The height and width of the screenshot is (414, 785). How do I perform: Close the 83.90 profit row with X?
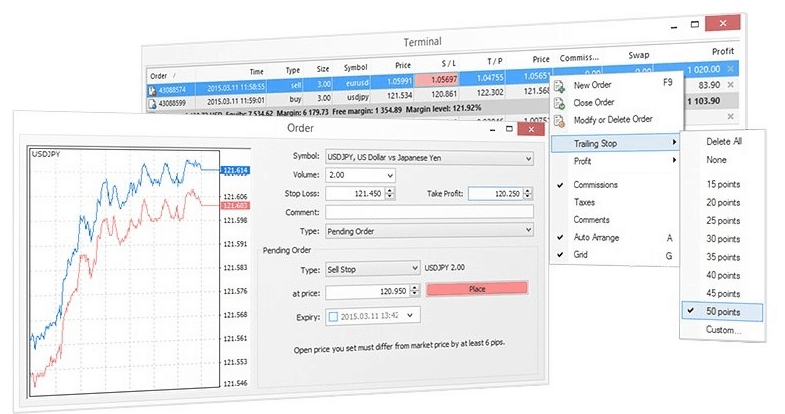tap(731, 85)
